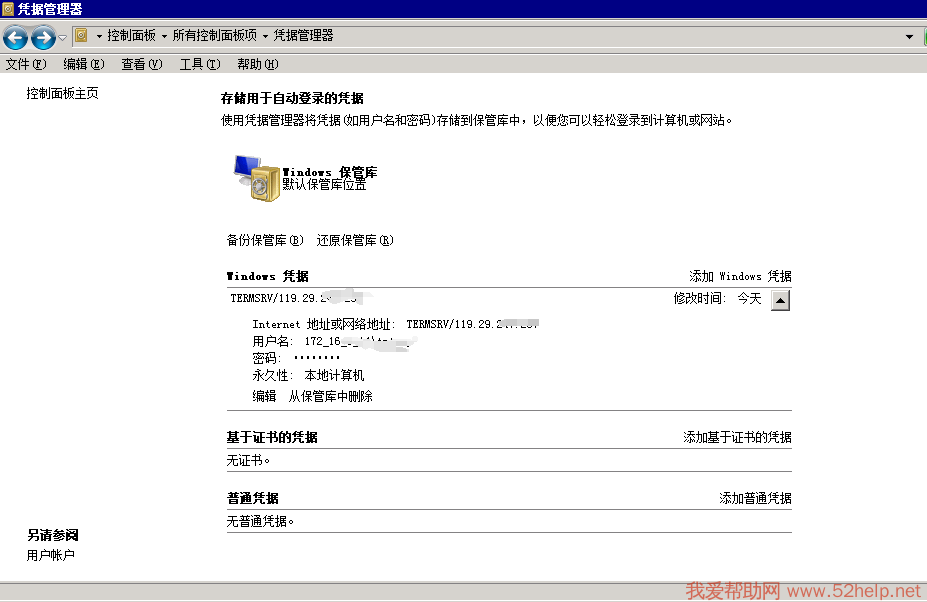
Task: Click 从保管库中删除 to remove credential
Action: (330, 397)
